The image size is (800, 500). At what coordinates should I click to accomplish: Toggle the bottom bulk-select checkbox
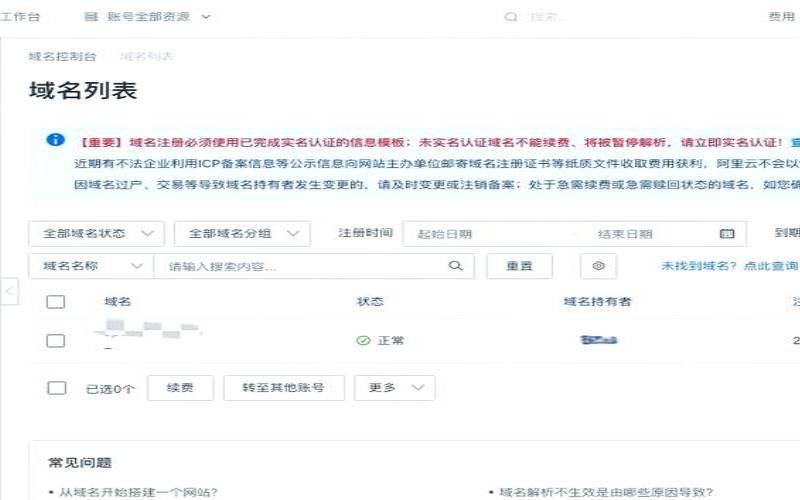click(x=57, y=388)
